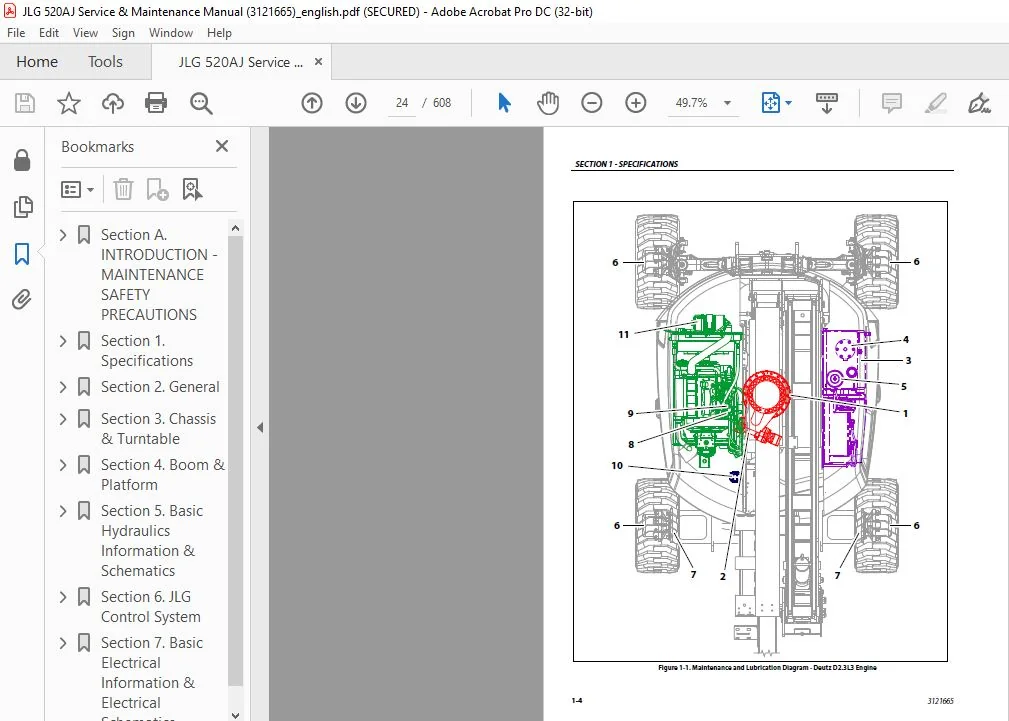Click the upload to cloud icon
Screen dimensions: 1009x721
point(113,103)
